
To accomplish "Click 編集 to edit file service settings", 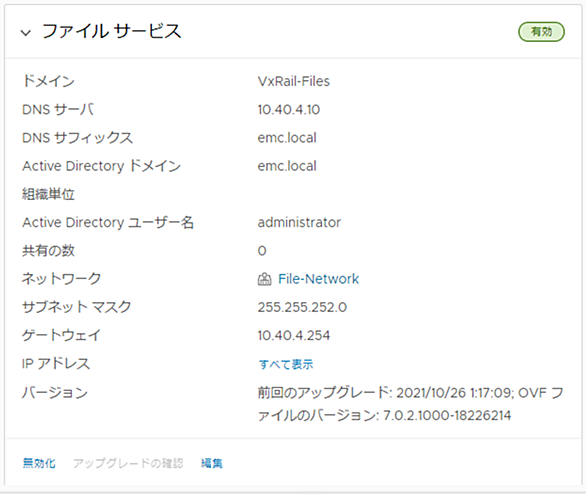I will click(212, 463).
